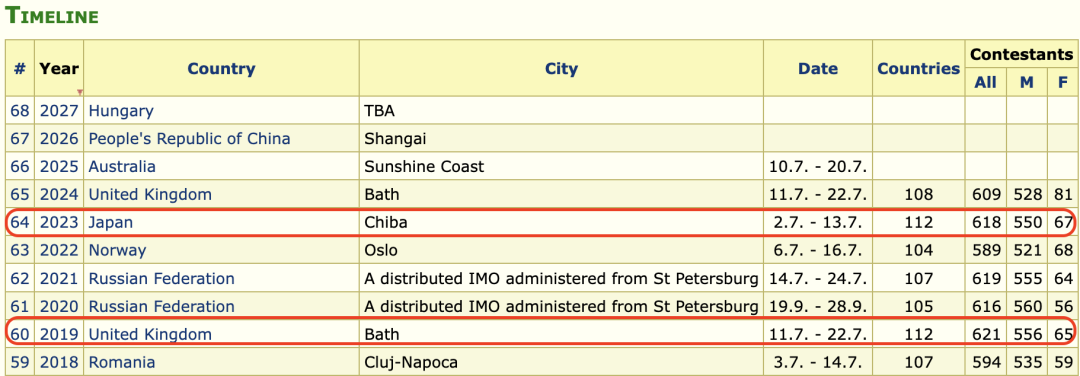The image size is (1080, 376).
Task: Open People's Republic of China link
Action: (189, 139)
